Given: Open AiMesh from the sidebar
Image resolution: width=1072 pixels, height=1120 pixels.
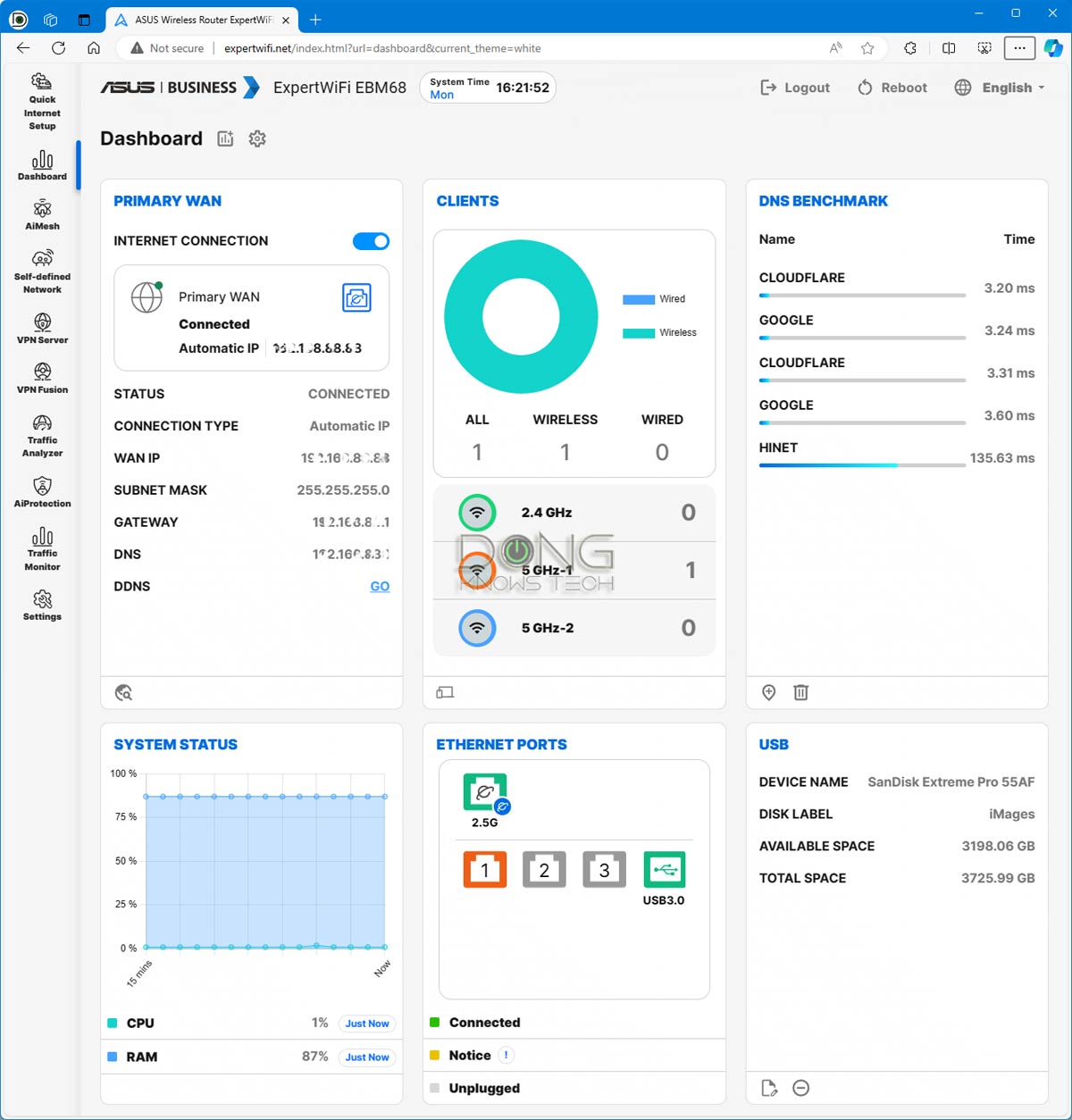Looking at the screenshot, I should click(42, 215).
